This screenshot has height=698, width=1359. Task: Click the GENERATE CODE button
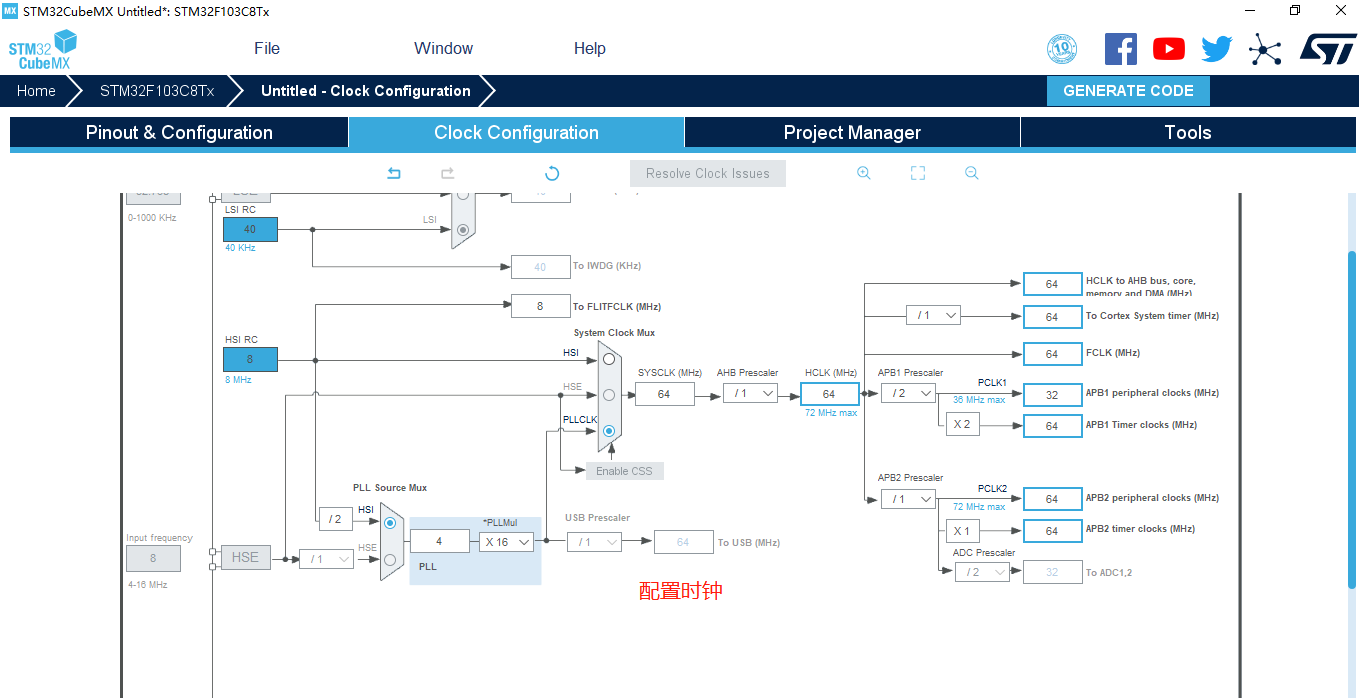pyautogui.click(x=1128, y=91)
